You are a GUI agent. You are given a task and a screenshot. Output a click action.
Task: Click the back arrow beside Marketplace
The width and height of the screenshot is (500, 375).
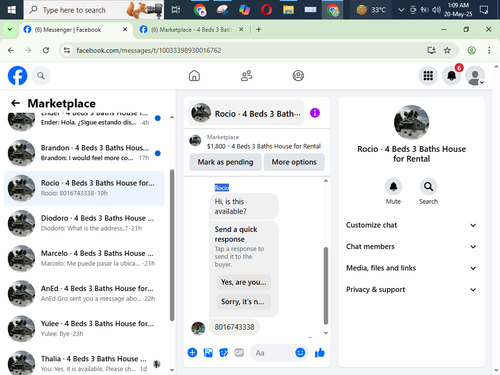pyautogui.click(x=15, y=103)
